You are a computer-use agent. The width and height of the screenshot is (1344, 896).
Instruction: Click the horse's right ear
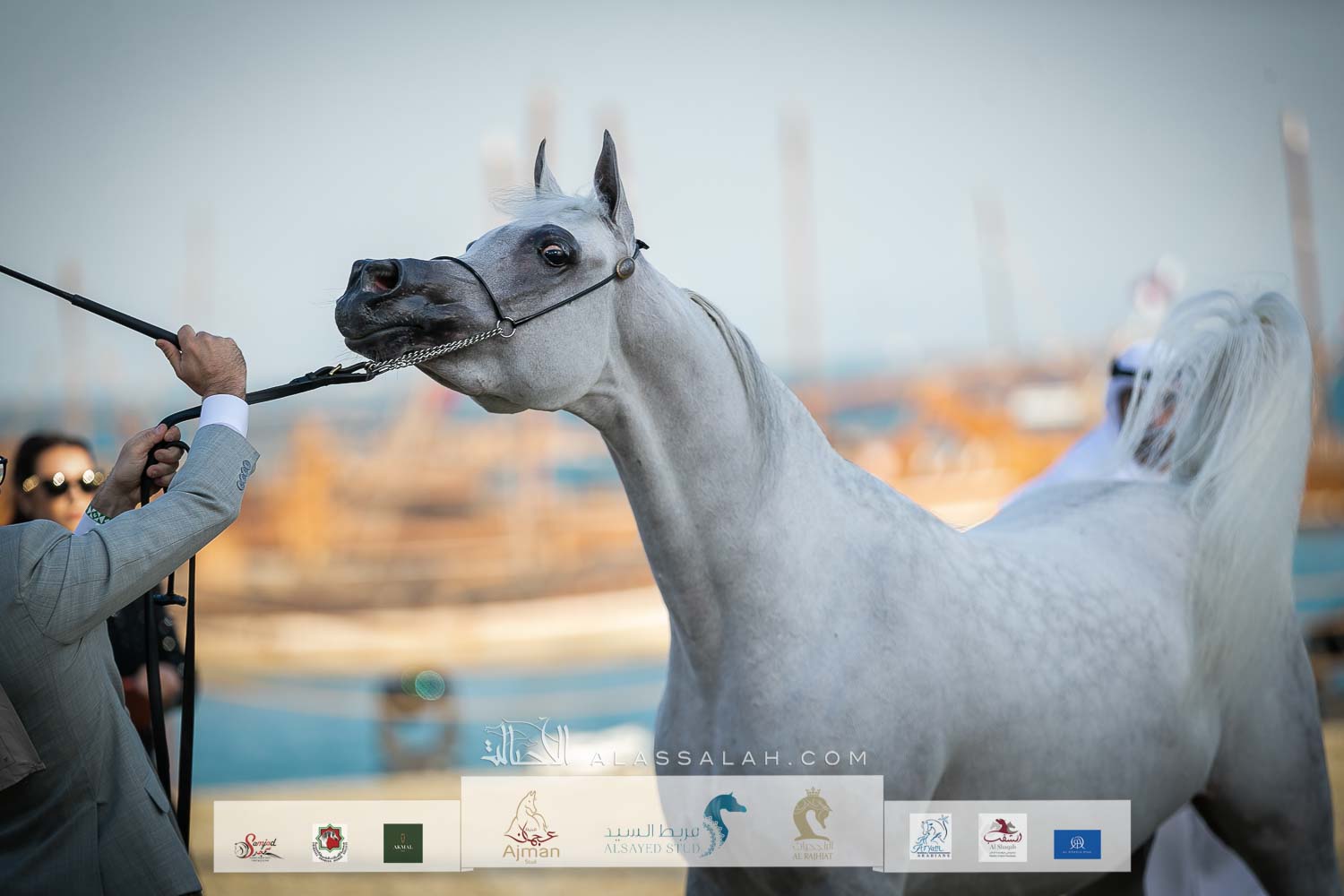pos(611,178)
